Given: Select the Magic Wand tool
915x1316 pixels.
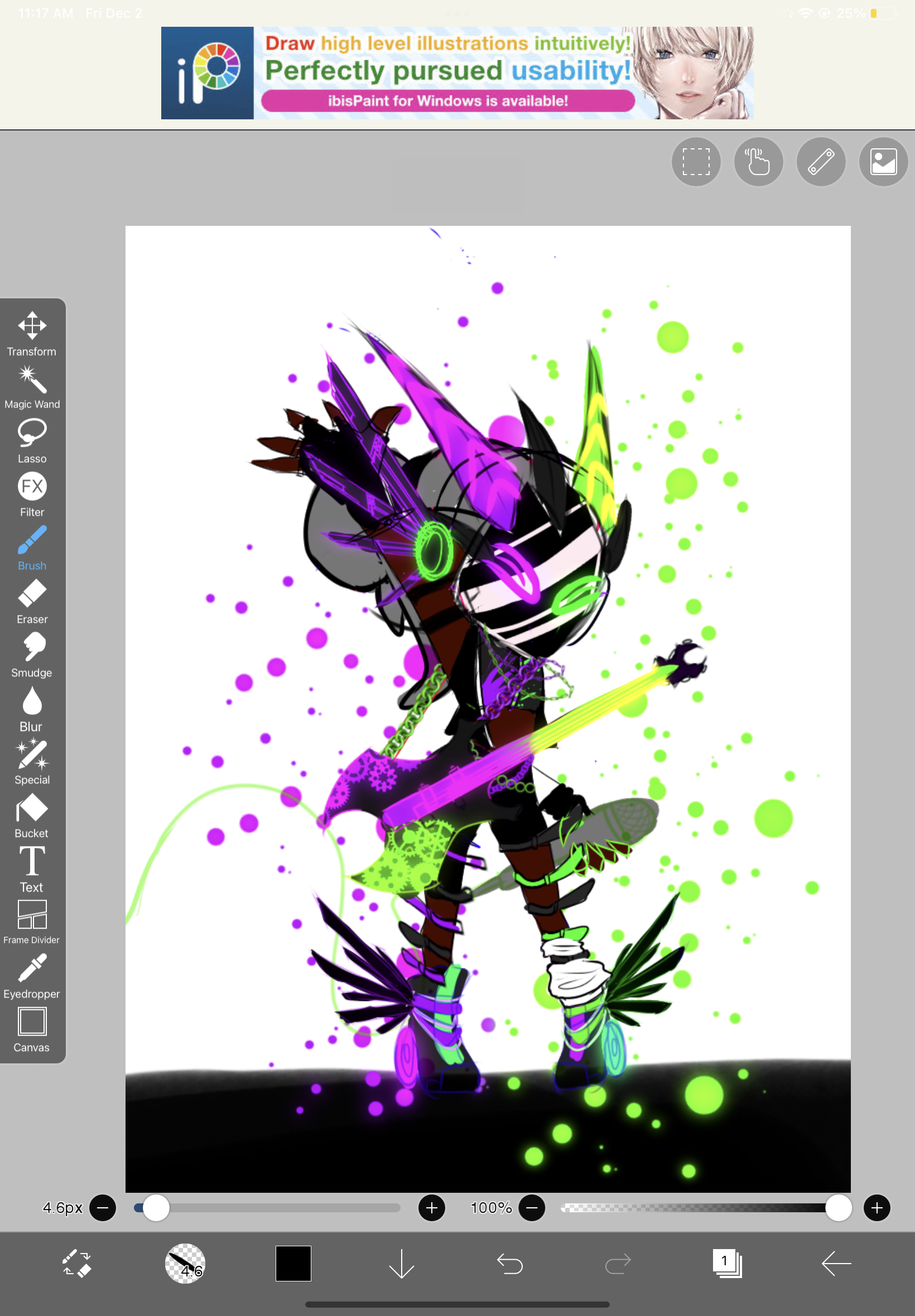Looking at the screenshot, I should point(32,387).
